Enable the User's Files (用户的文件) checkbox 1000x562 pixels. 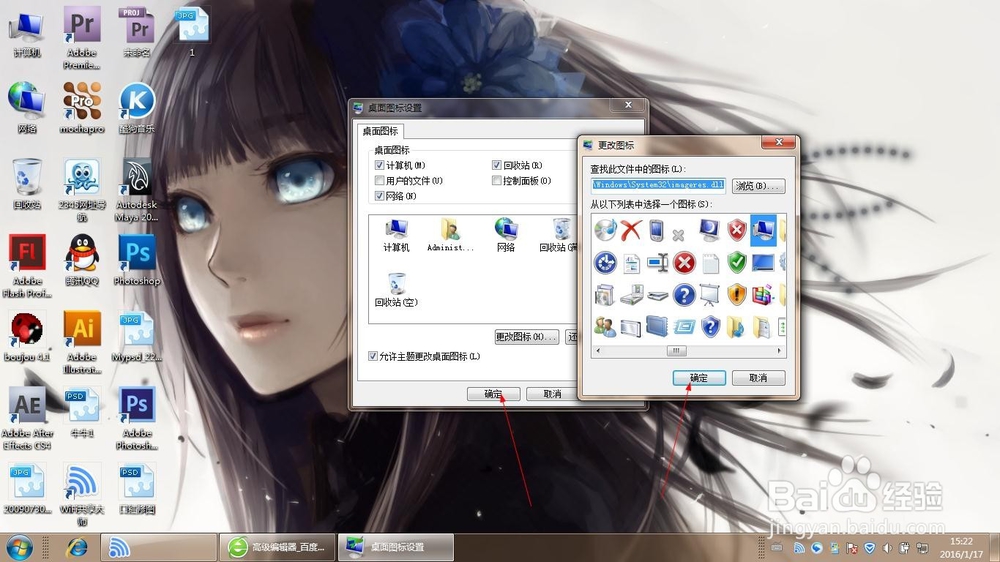pyautogui.click(x=379, y=181)
